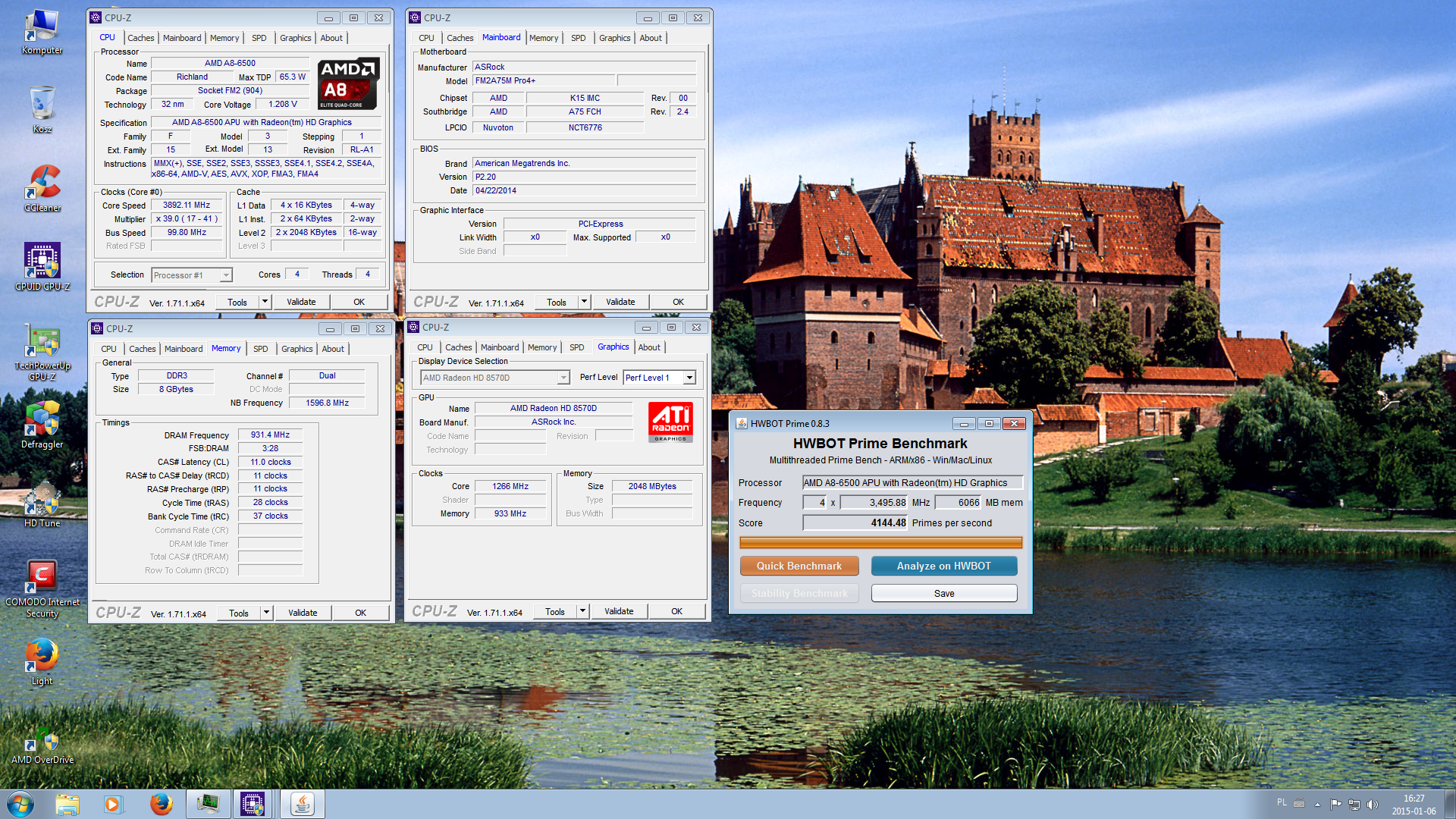Viewport: 1456px width, 819px height.
Task: Switch to the Java HWBOT taskbar button
Action: 303,804
